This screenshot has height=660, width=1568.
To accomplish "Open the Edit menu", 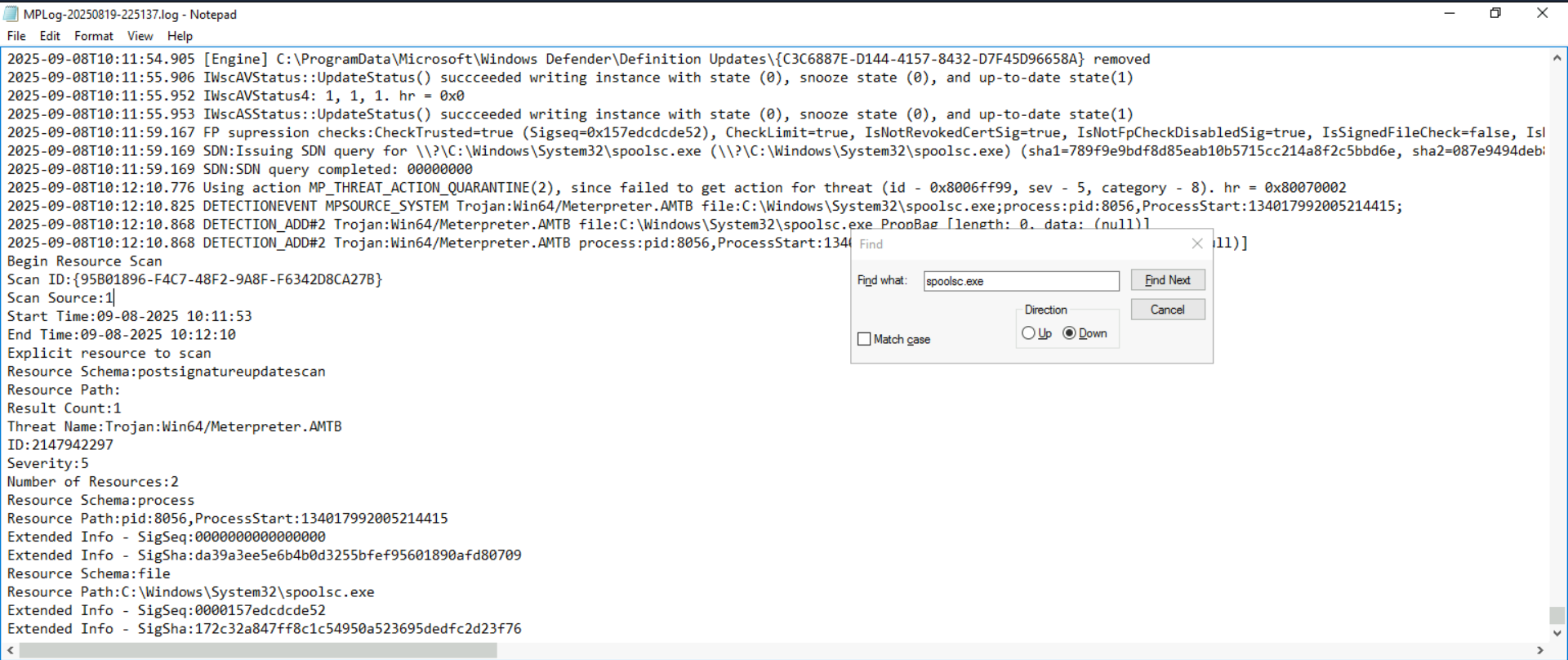I will (x=50, y=36).
